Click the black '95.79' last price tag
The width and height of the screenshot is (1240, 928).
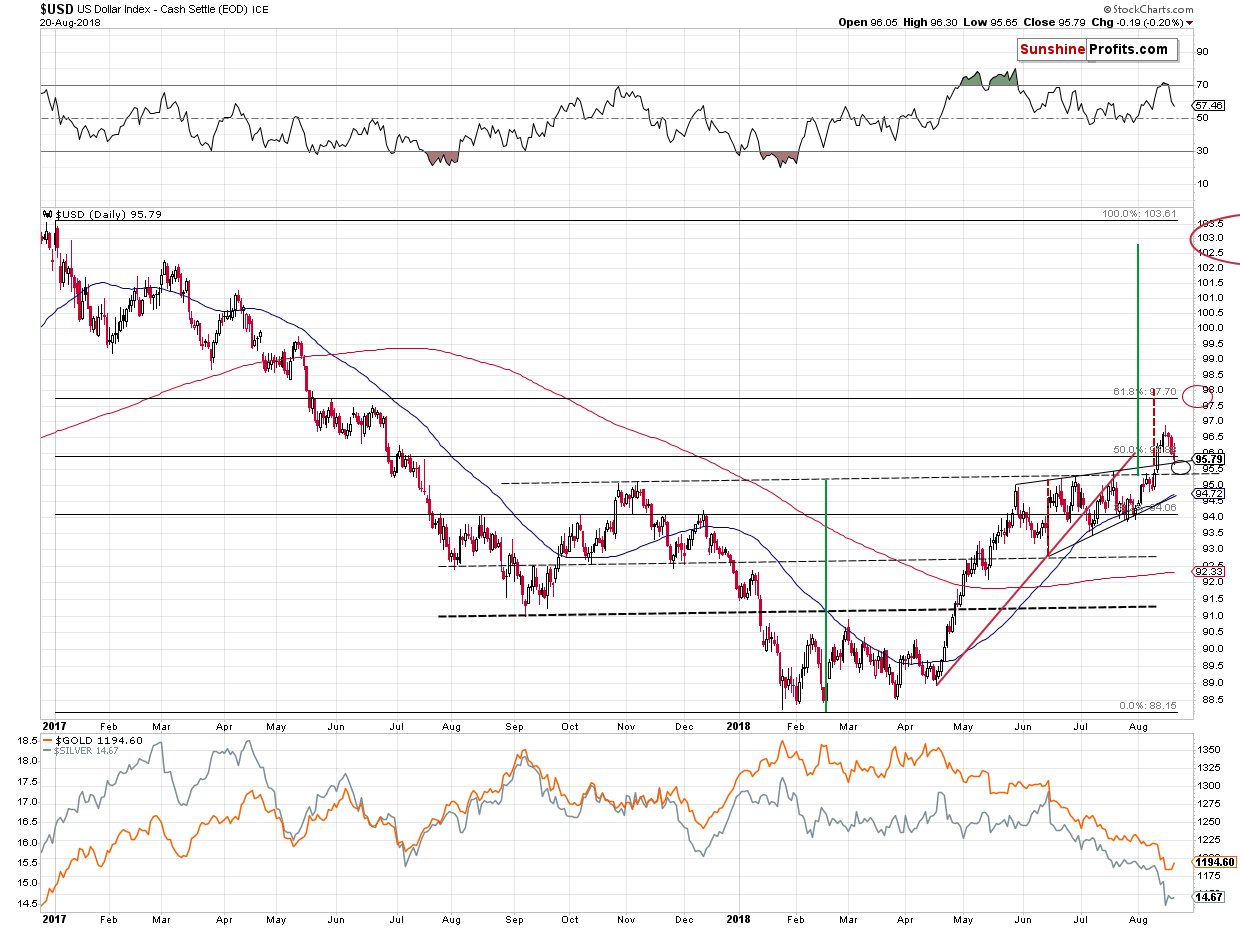click(x=1210, y=459)
